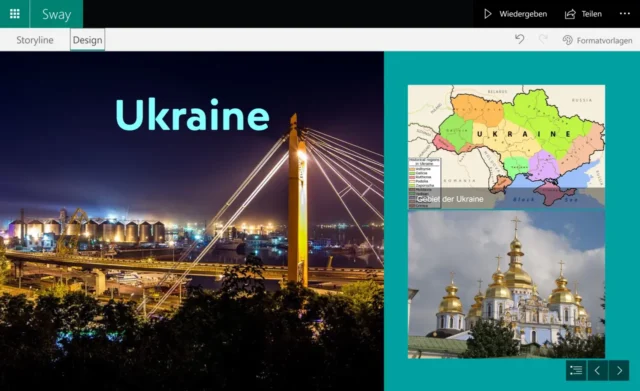Image resolution: width=640 pixels, height=391 pixels.
Task: Go to the next section arrow
Action: [619, 371]
